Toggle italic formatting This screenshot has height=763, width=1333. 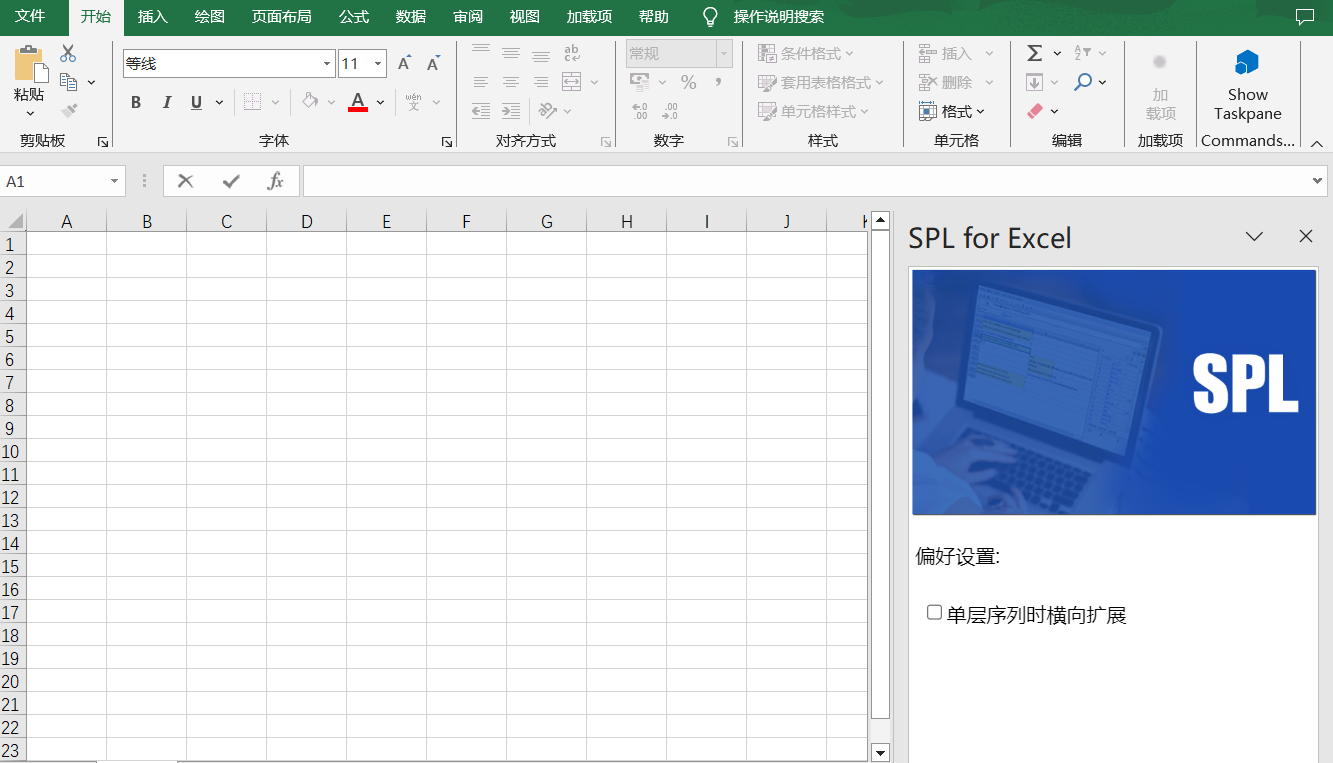pyautogui.click(x=167, y=102)
